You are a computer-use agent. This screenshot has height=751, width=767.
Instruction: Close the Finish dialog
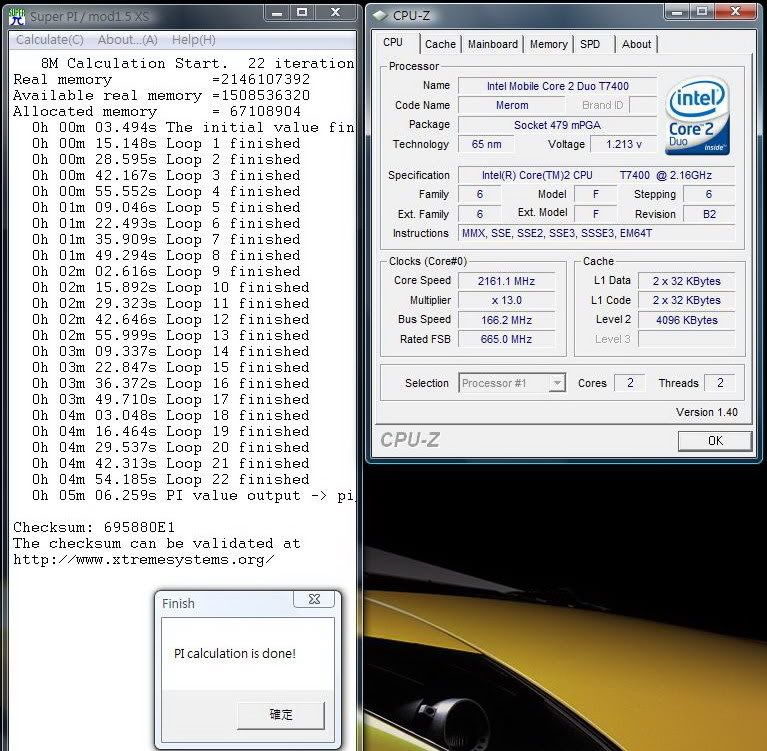tap(314, 600)
